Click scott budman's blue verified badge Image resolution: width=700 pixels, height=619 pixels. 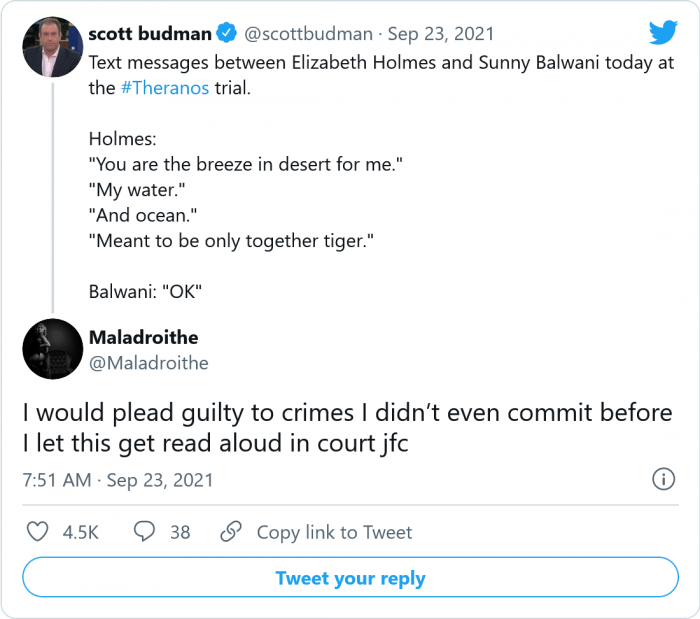[x=227, y=34]
